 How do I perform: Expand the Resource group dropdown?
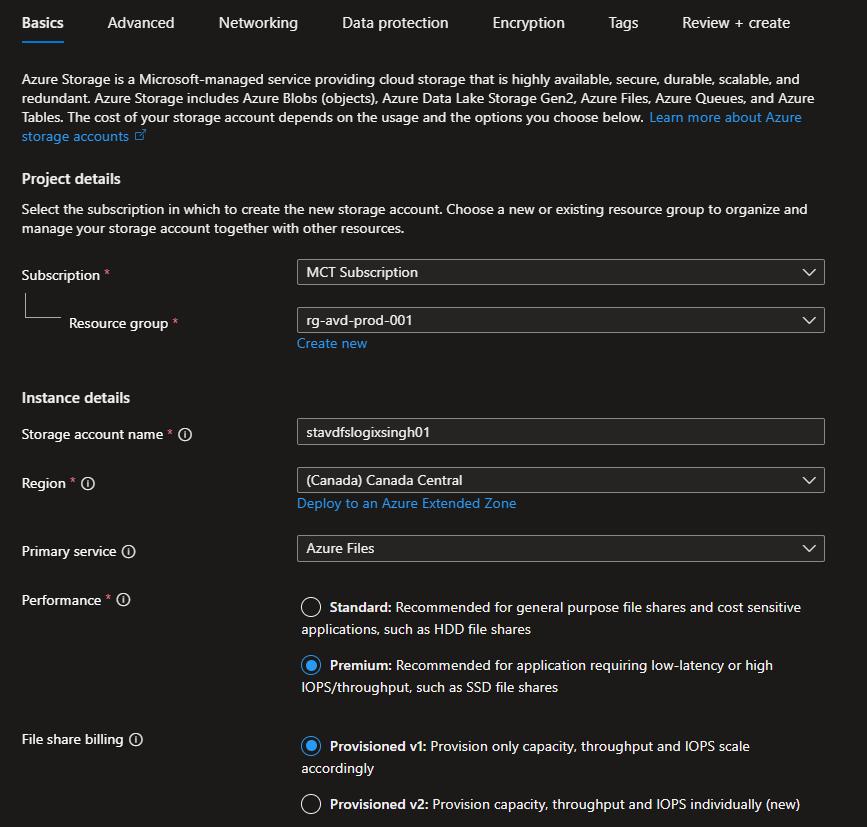[560, 319]
